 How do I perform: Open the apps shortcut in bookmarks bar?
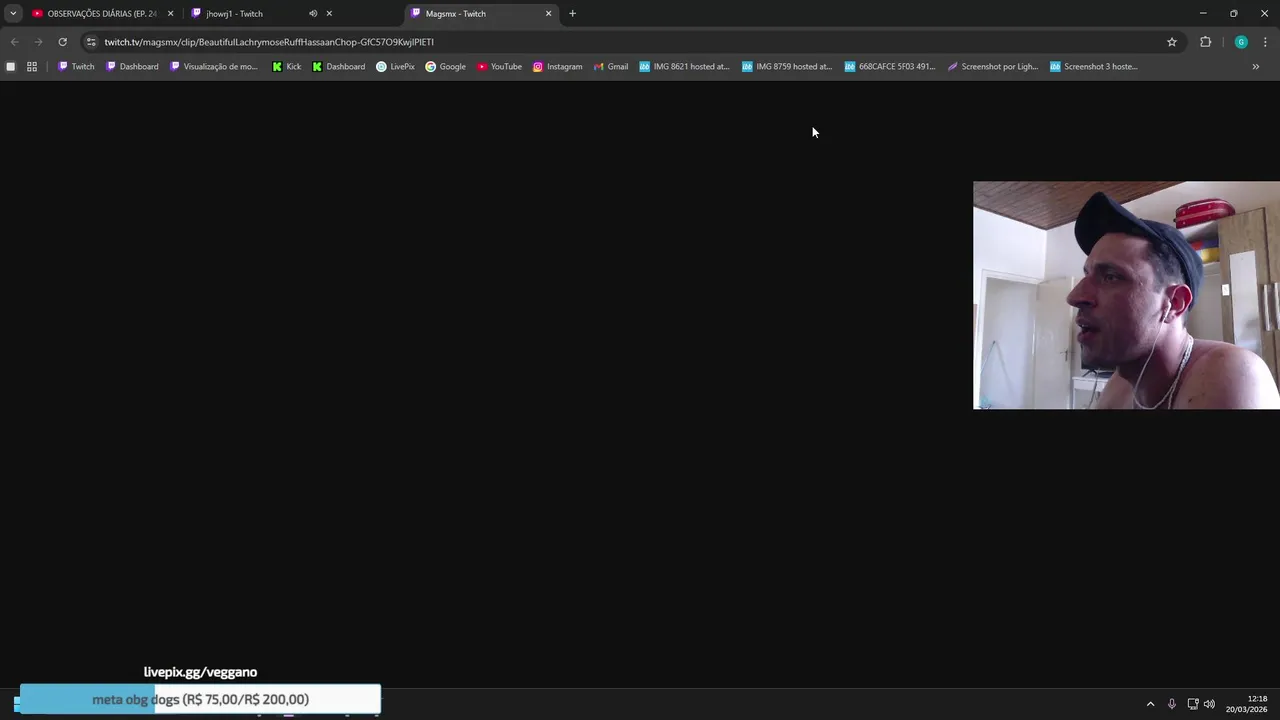coord(11,67)
